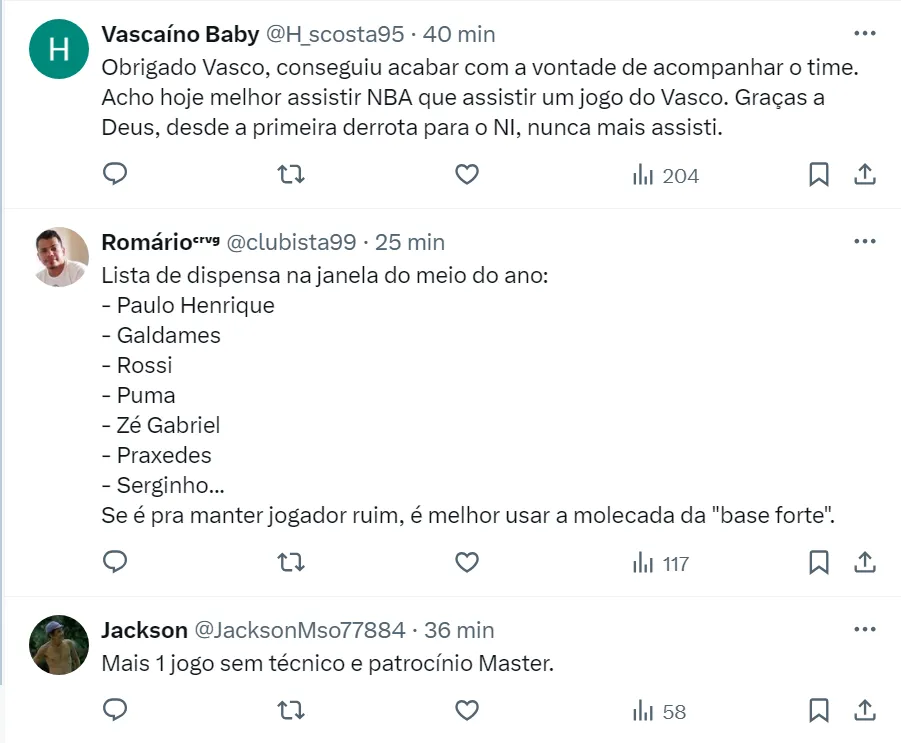Open the 36 min timestamp on Jackson's tweet

coord(459,630)
